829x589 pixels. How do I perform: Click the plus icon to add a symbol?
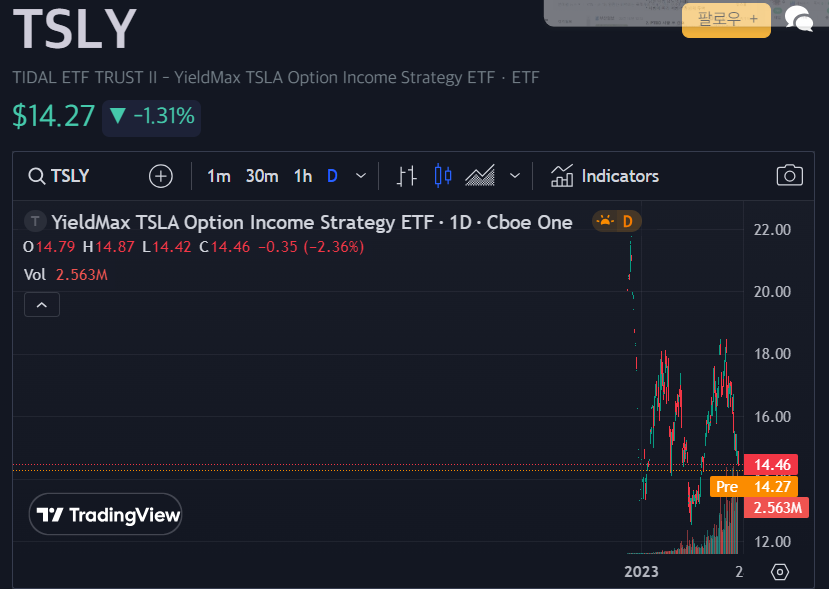(x=160, y=175)
